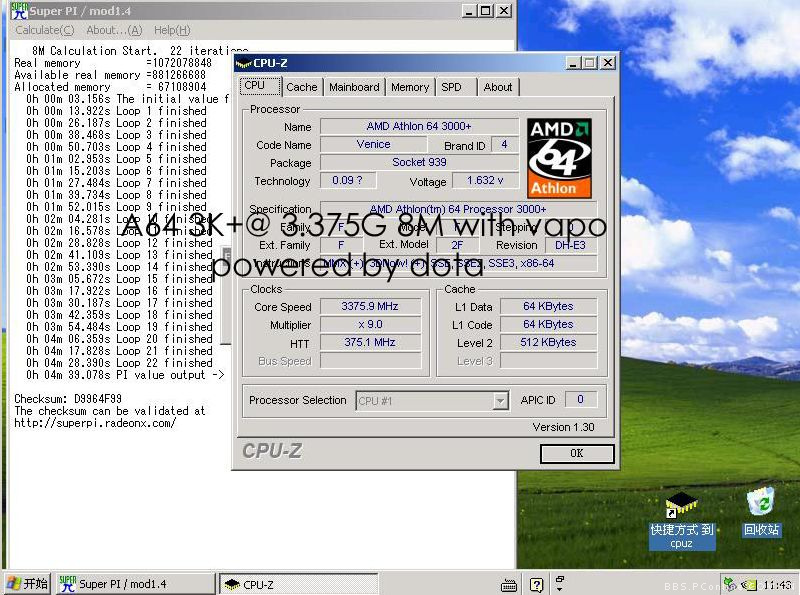
Task: Open the language bar options arrow
Action: 560,589
